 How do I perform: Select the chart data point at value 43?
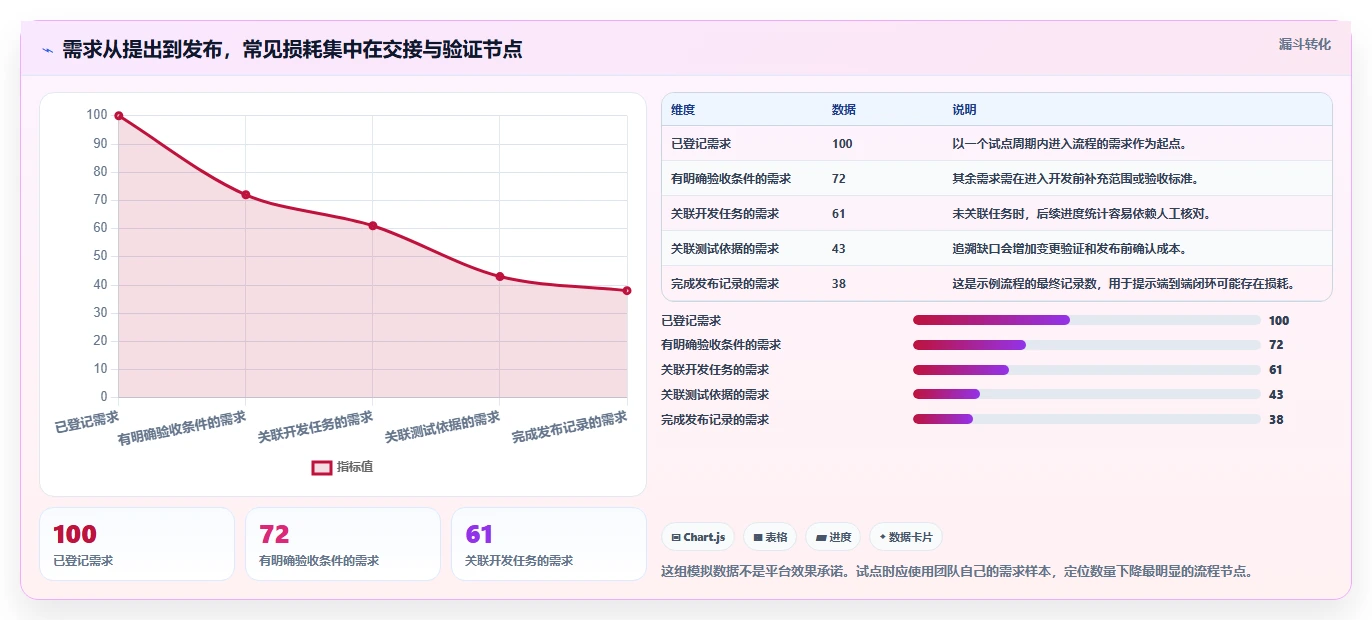pyautogui.click(x=500, y=277)
